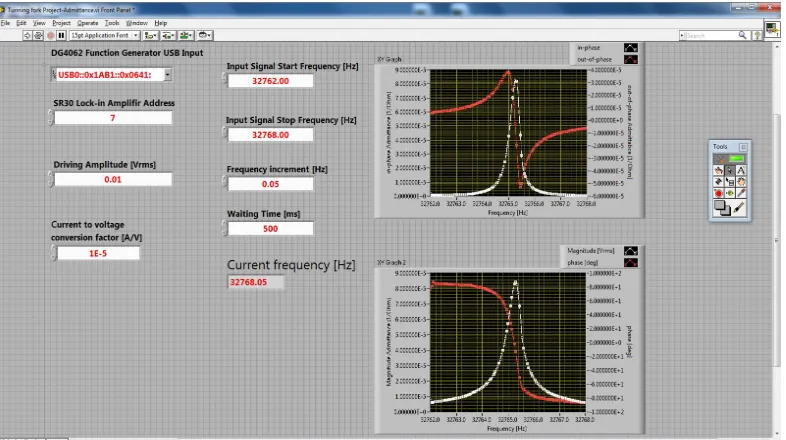
Task: Select the Get Color dropper tool
Action: [x=741, y=193]
